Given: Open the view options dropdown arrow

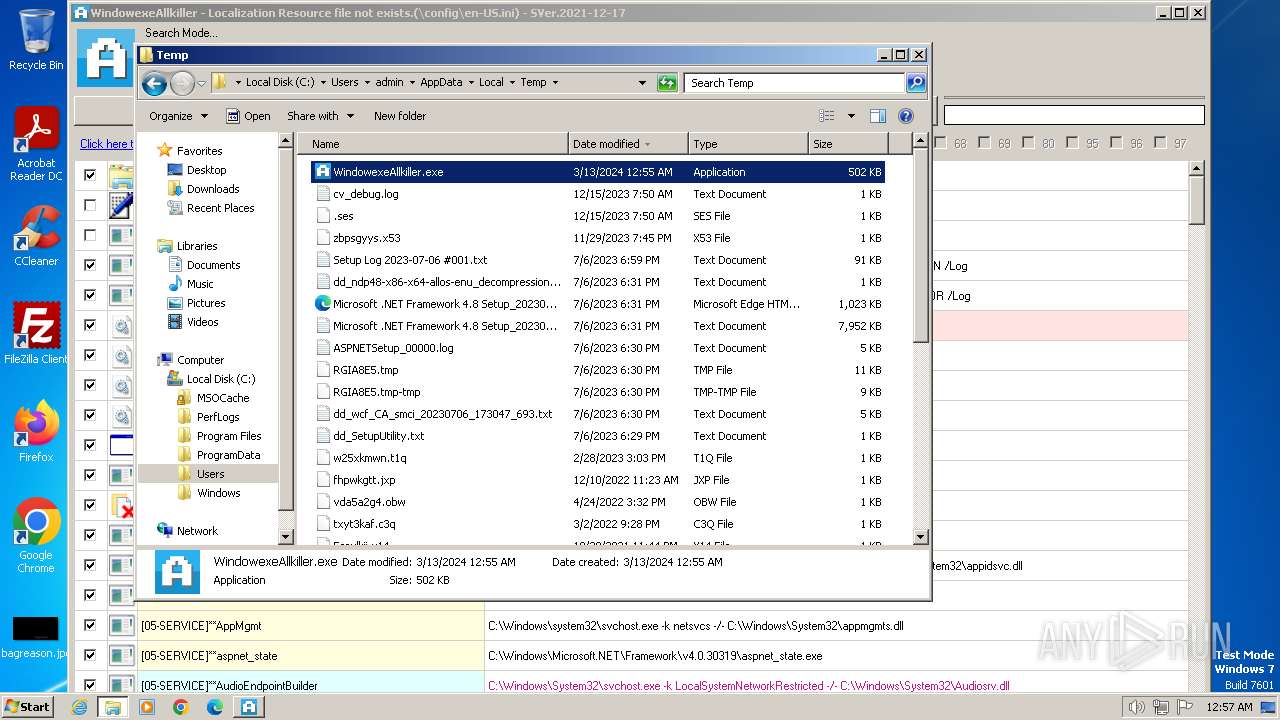Looking at the screenshot, I should pos(851,116).
